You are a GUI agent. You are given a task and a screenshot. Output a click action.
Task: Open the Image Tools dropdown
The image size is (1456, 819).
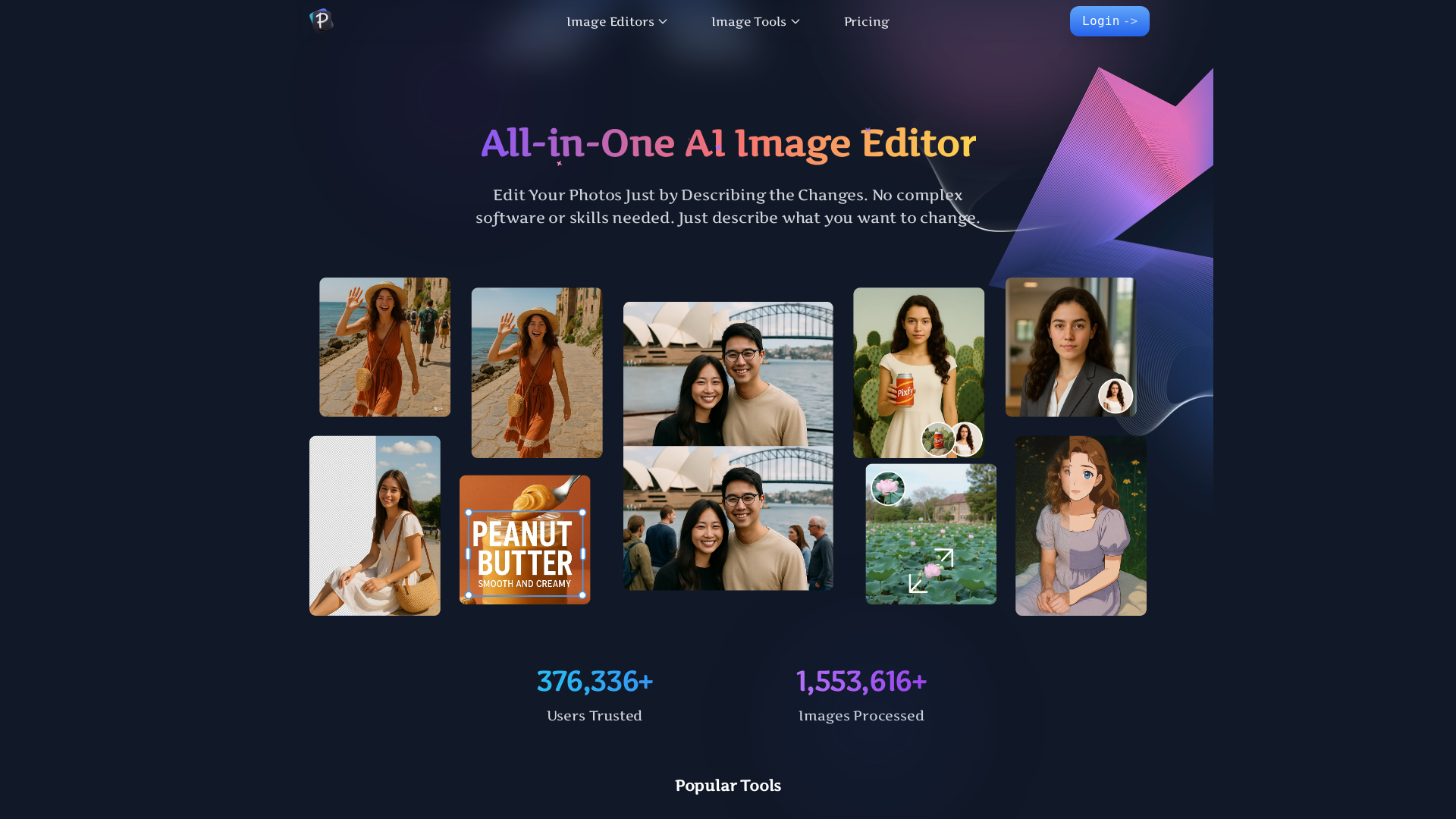[x=749, y=21]
